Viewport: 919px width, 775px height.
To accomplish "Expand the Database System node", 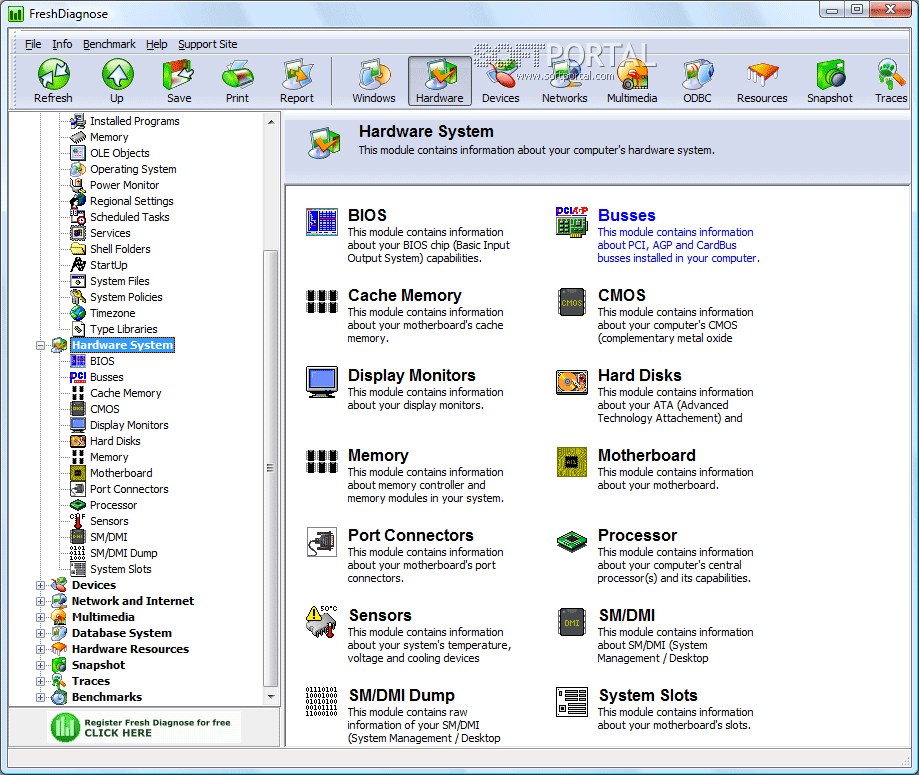I will (x=40, y=633).
